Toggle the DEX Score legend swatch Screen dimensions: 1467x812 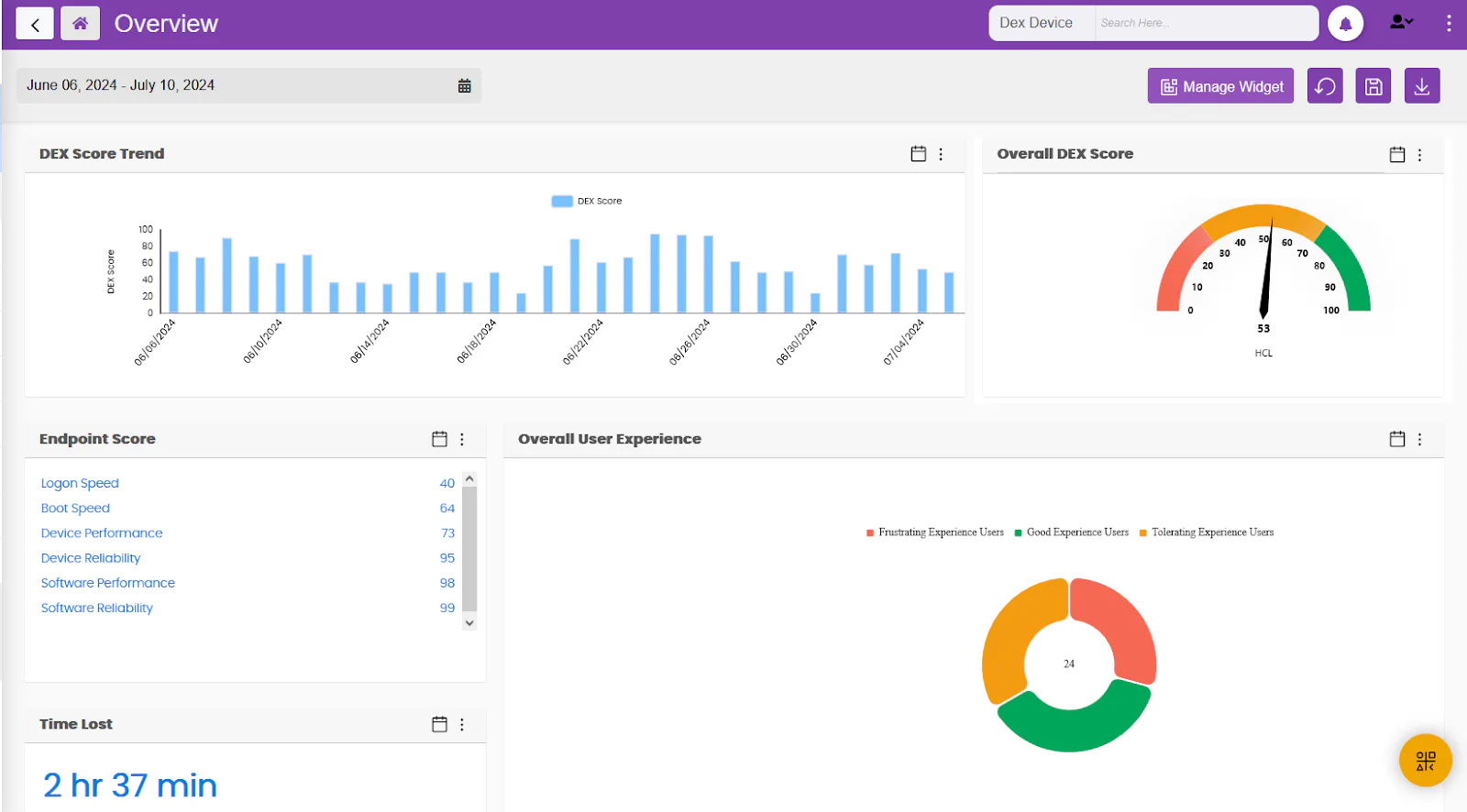[562, 201]
